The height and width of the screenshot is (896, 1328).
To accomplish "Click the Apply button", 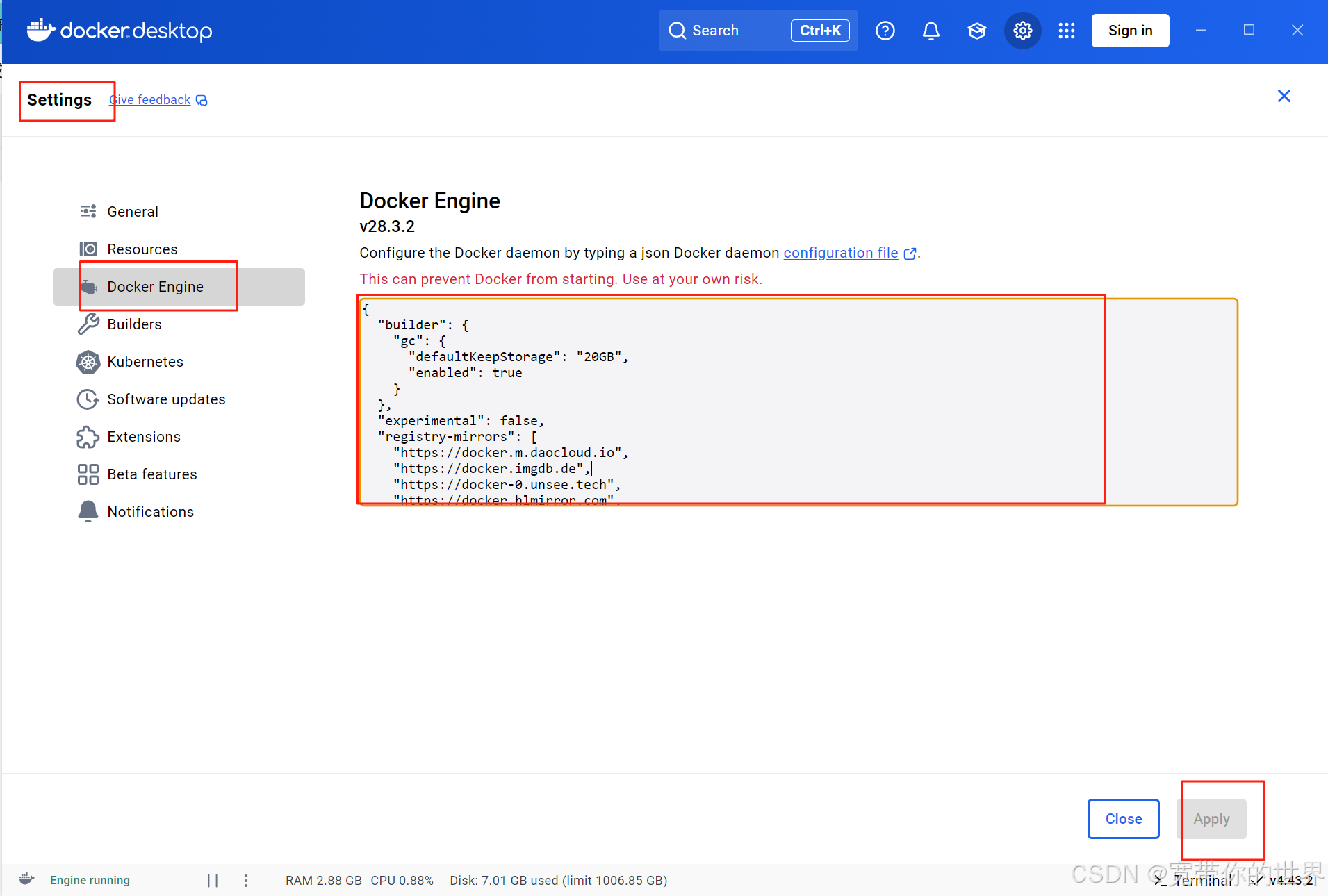I will click(1211, 819).
